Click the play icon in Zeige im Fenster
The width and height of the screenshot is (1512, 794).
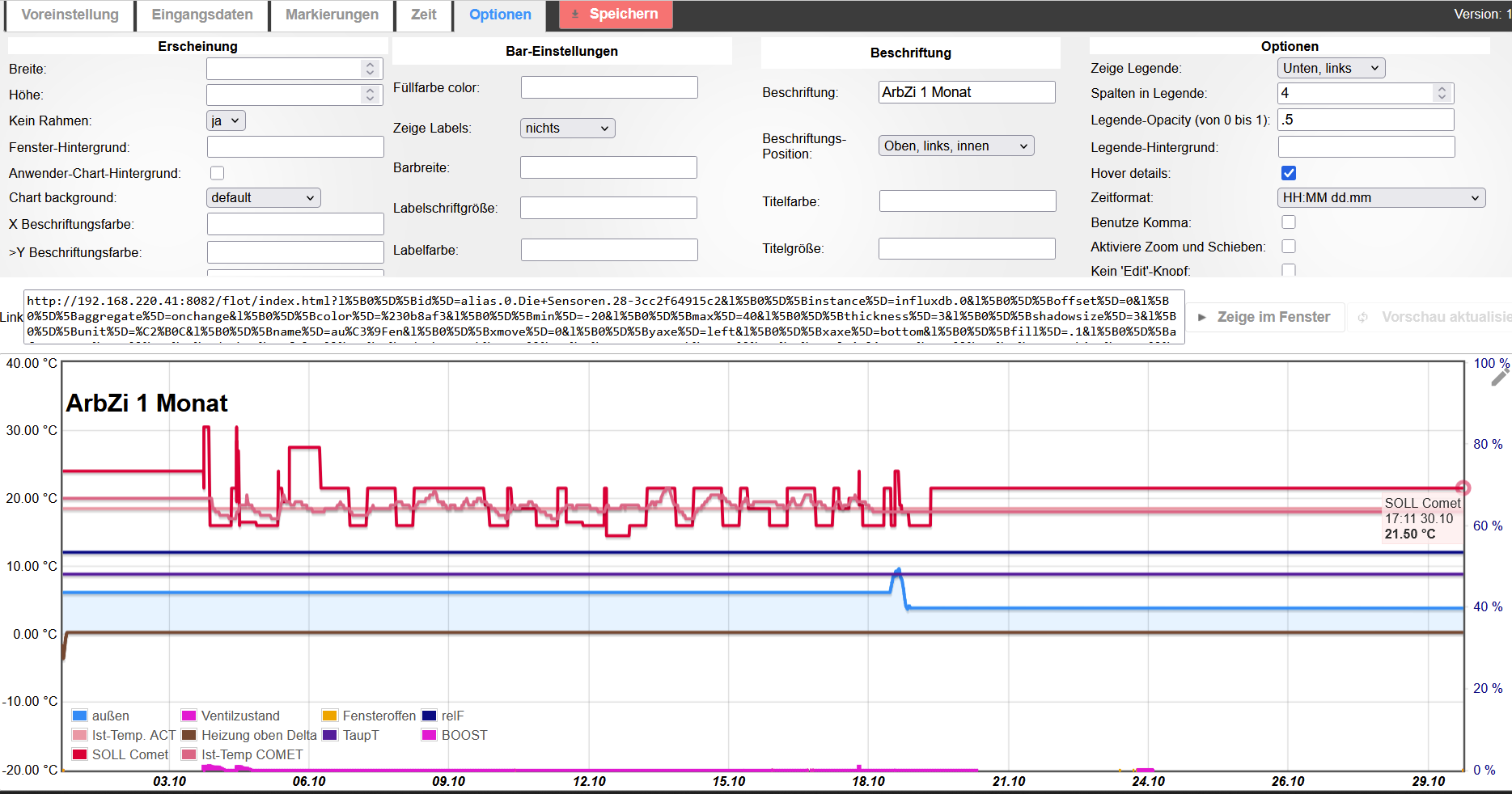coord(1202,317)
